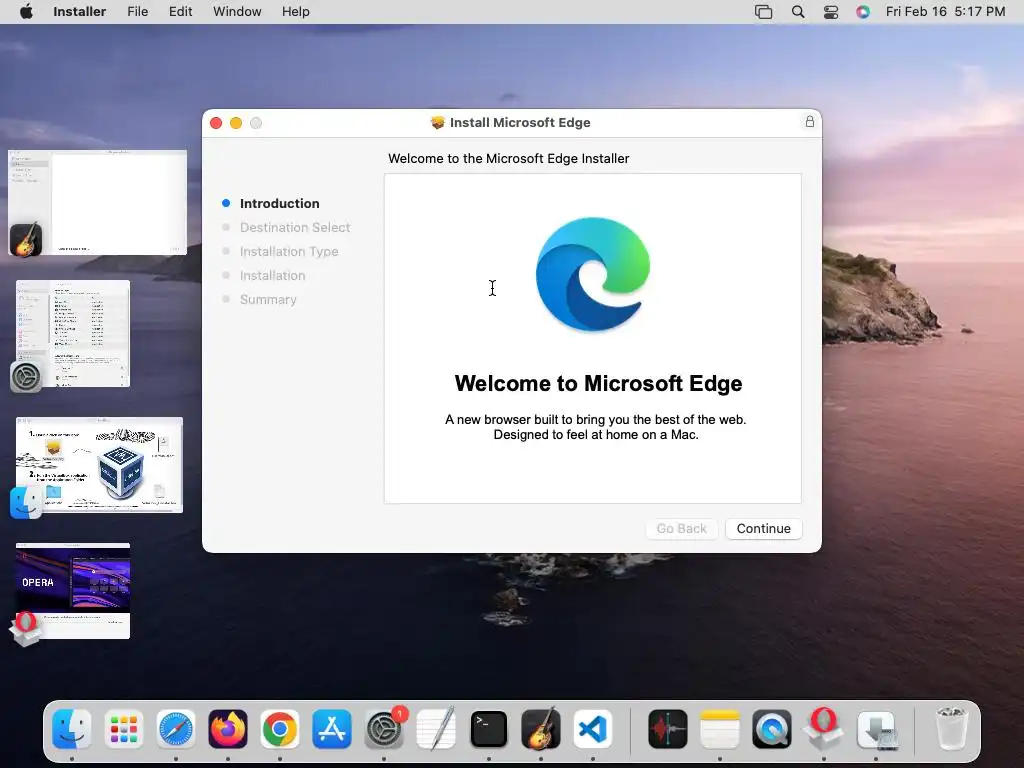Image resolution: width=1024 pixels, height=768 pixels.
Task: Launch Google Chrome from the Dock
Action: coord(280,729)
